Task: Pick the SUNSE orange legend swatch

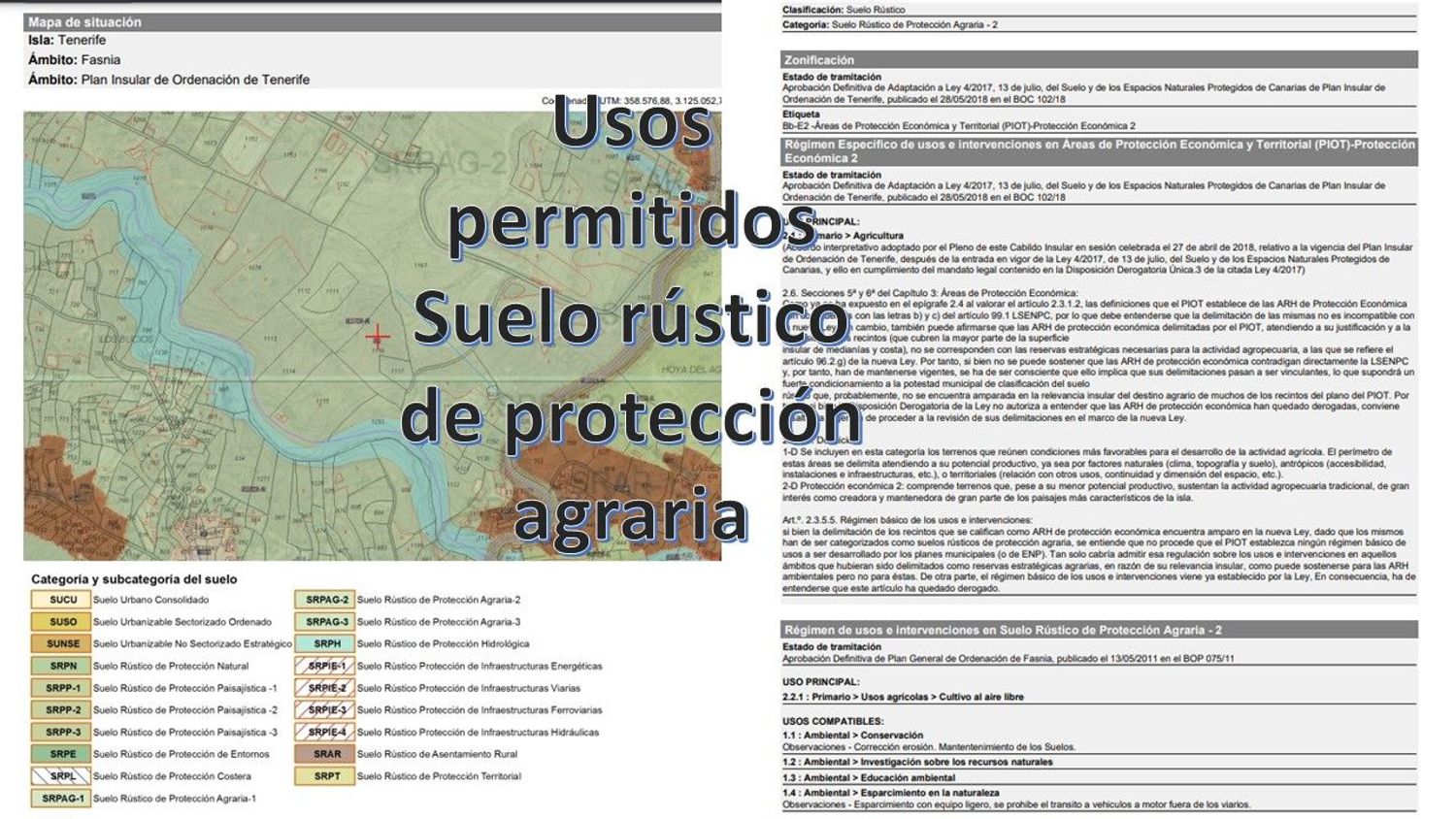Action: [61, 643]
